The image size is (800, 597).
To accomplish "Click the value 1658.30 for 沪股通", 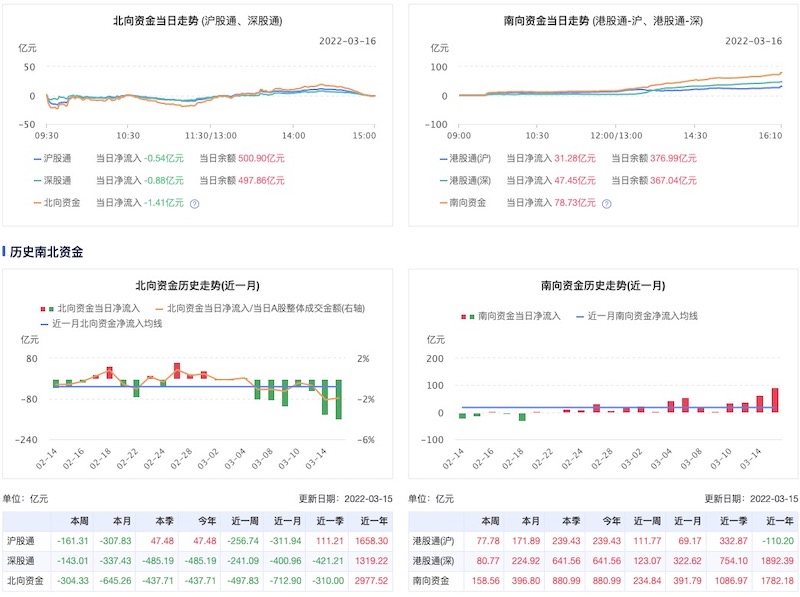I will tap(371, 541).
